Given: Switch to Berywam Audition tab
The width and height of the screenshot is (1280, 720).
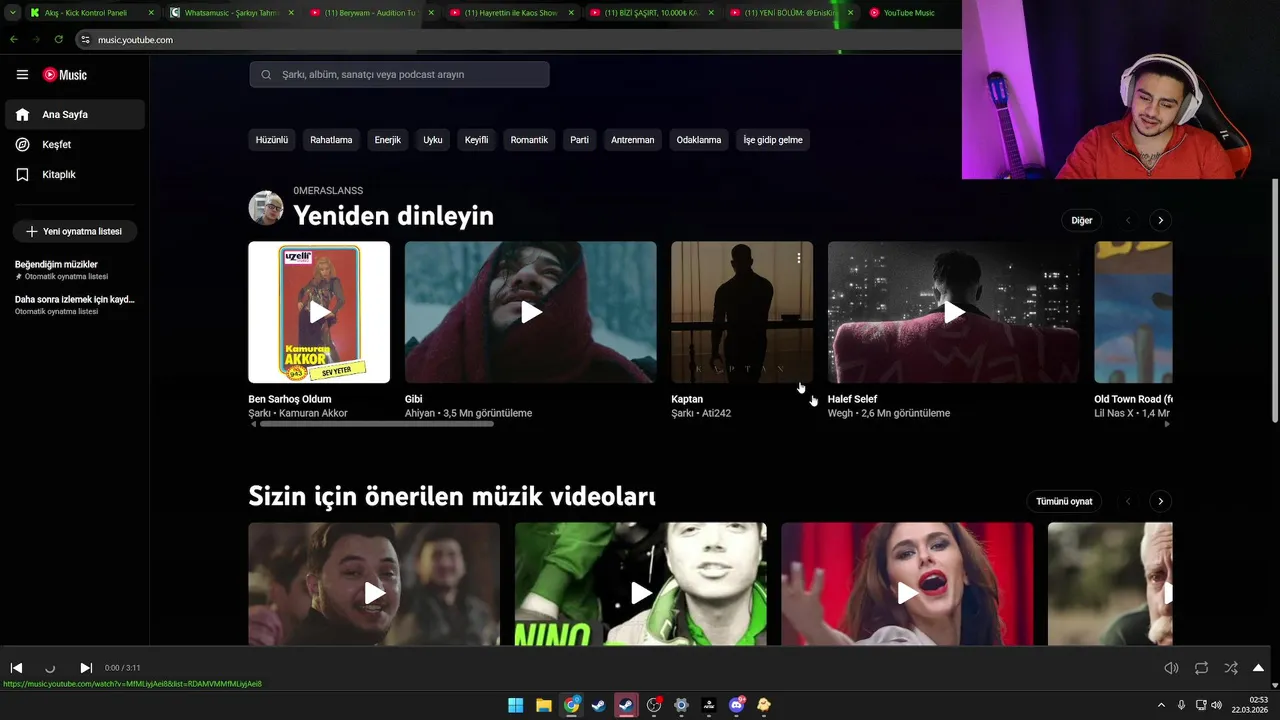Looking at the screenshot, I should tap(370, 13).
